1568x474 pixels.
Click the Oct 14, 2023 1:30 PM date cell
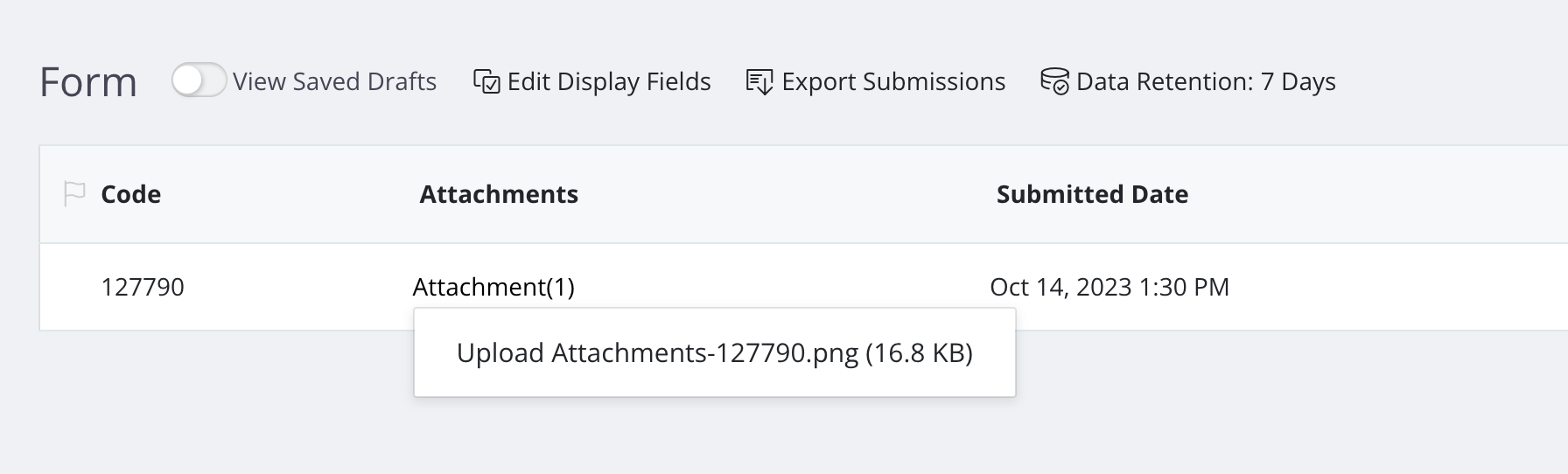[1109, 287]
